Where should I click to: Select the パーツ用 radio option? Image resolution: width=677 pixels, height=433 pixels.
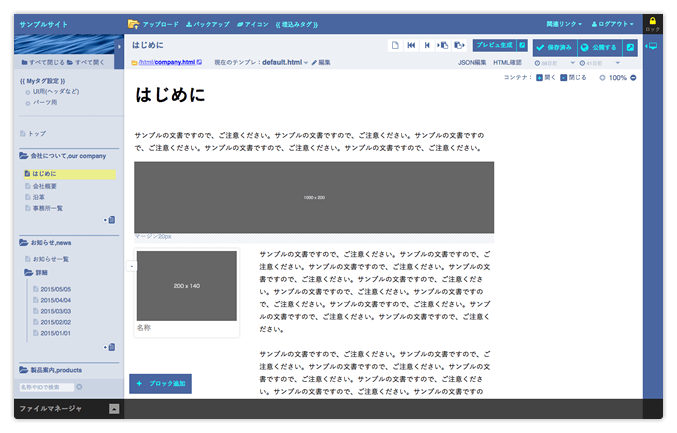click(x=27, y=102)
